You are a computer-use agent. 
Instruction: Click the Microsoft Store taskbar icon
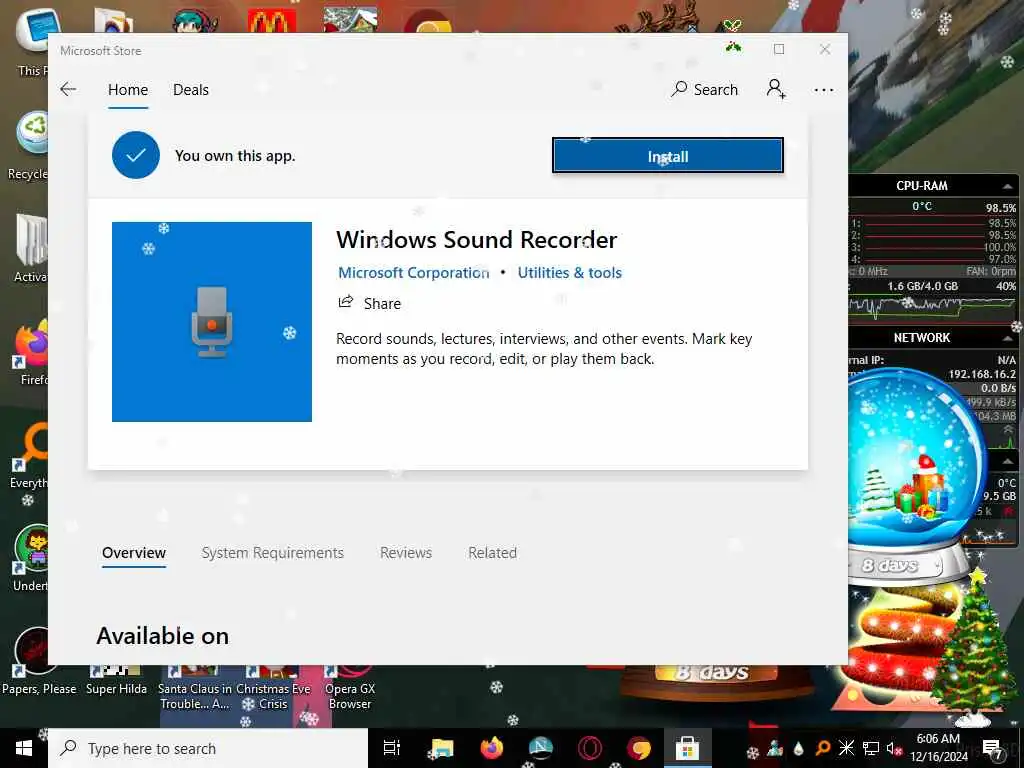click(x=687, y=748)
